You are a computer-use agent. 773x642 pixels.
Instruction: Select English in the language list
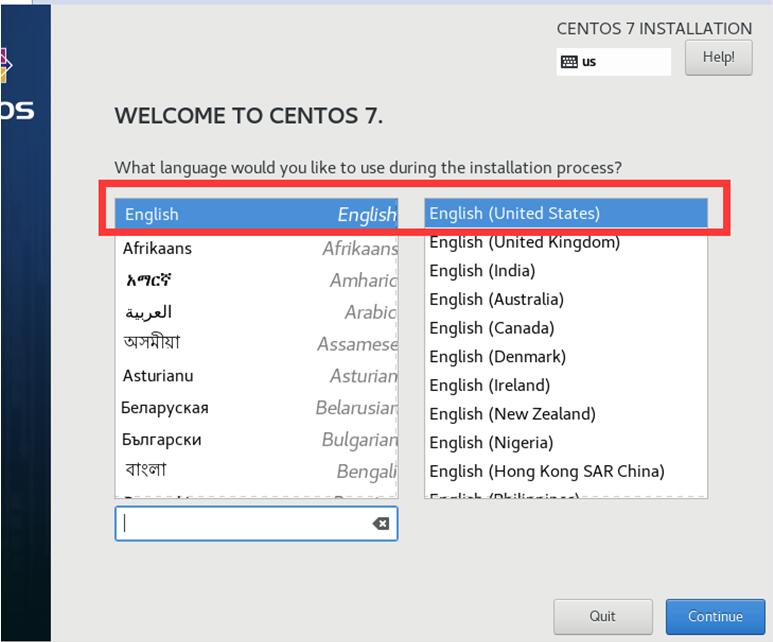tap(256, 214)
